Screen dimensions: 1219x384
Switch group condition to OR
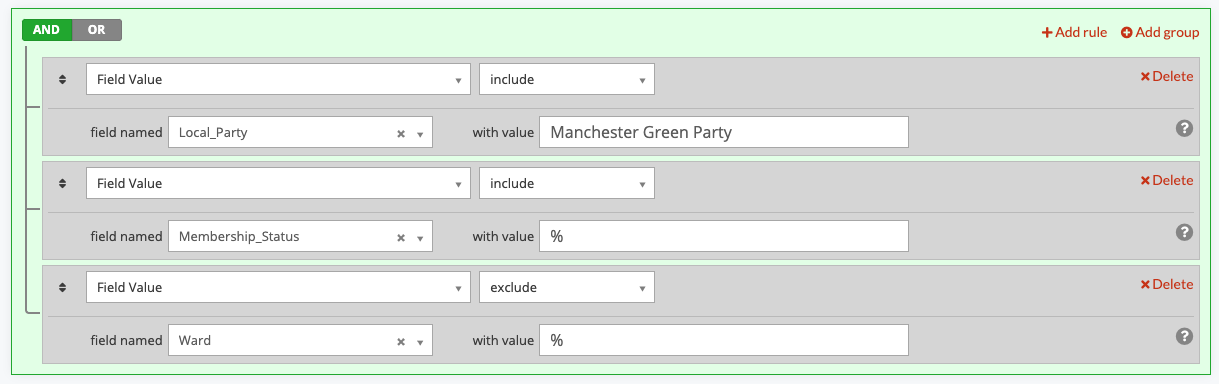point(97,30)
